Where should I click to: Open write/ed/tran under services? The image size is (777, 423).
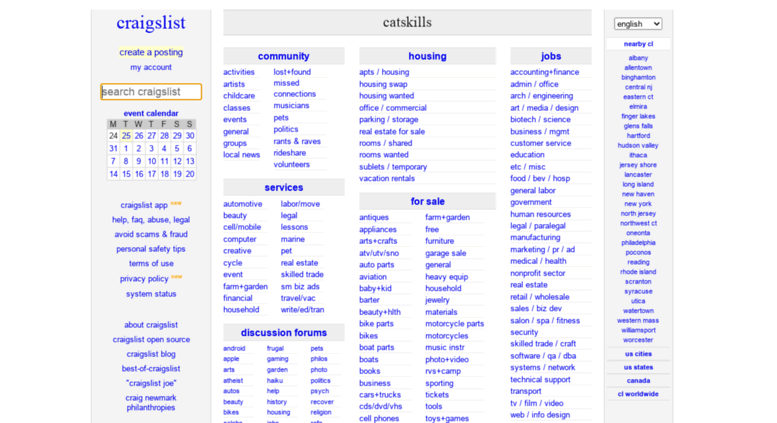pyautogui.click(x=302, y=310)
